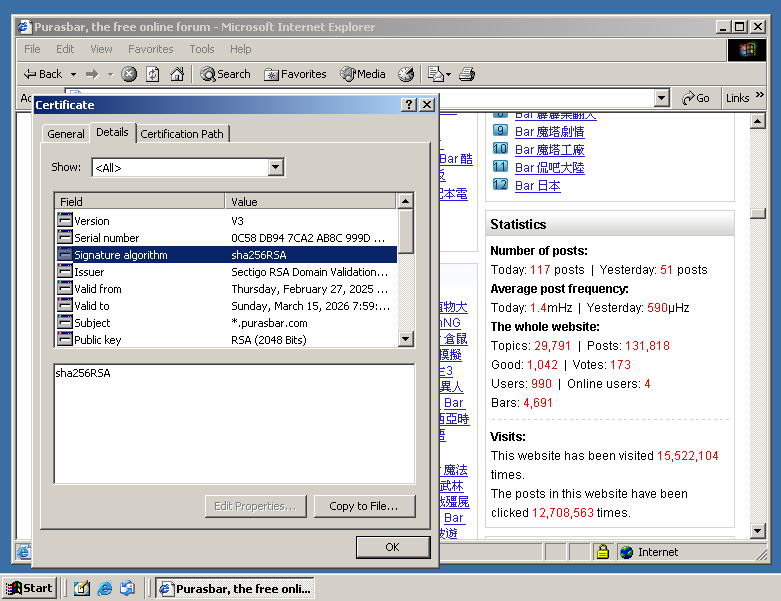Select the Serial number field row
This screenshot has height=601, width=781.
tap(227, 238)
